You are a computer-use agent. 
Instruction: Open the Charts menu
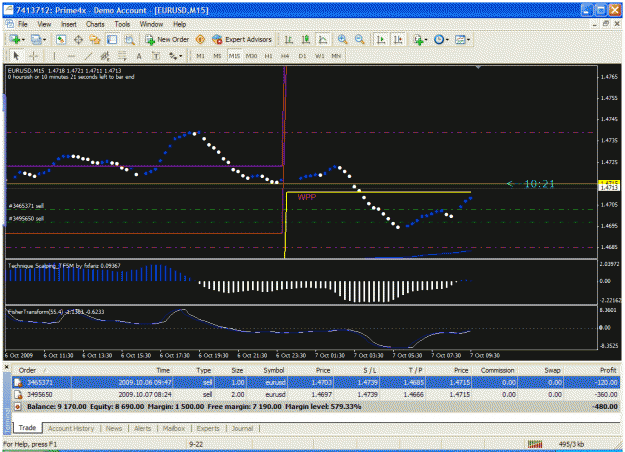click(x=95, y=24)
